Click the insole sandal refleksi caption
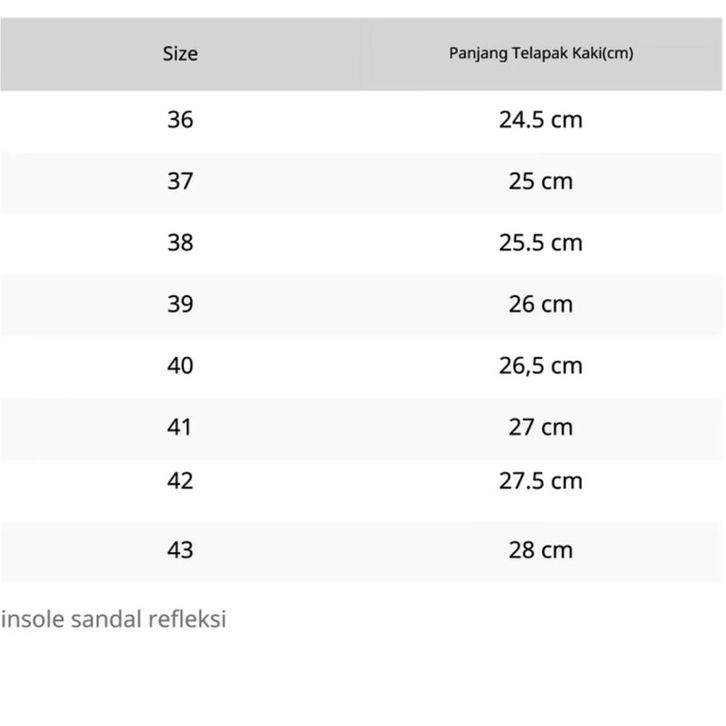This screenshot has height=726, width=726. pos(114,619)
